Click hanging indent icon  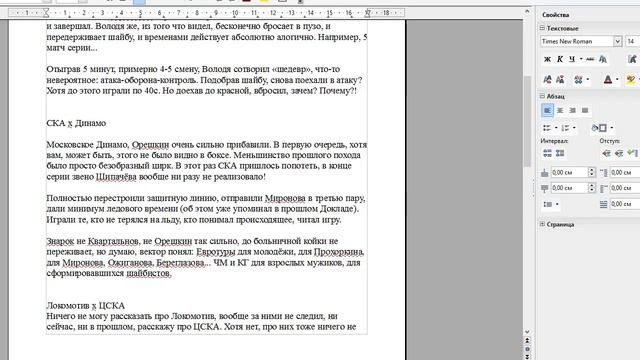632,153
